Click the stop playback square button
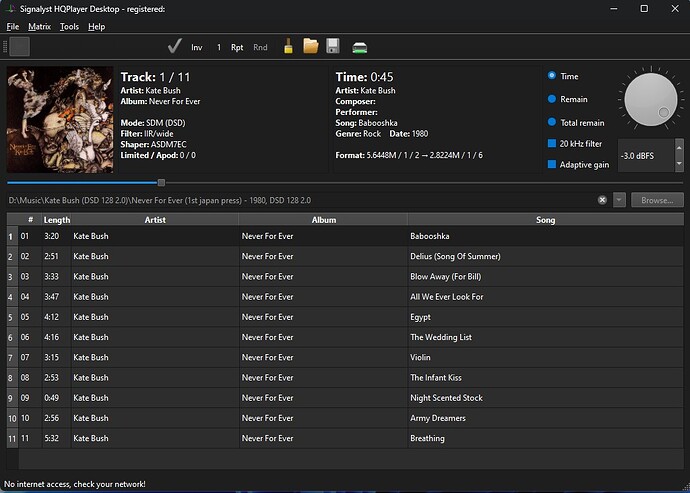This screenshot has width=690, height=493. [20, 47]
